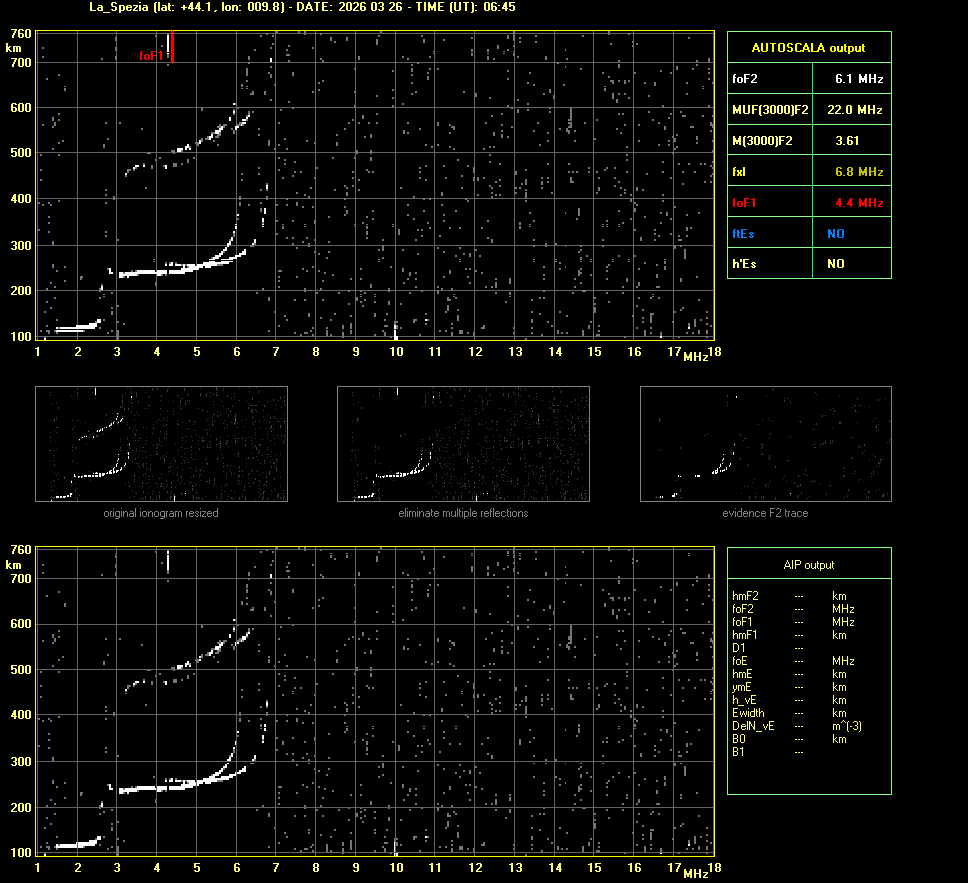The height and width of the screenshot is (883, 968).
Task: Click the red foF1 marker on top ionogram
Action: coord(172,47)
